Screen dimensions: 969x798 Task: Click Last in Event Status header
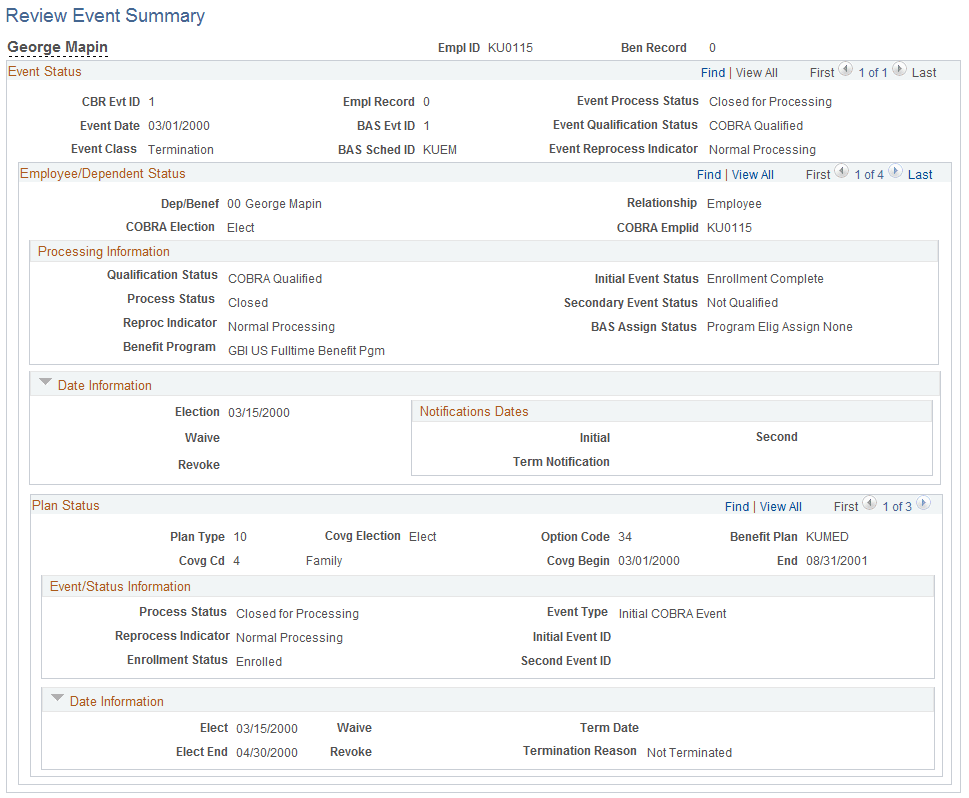924,73
